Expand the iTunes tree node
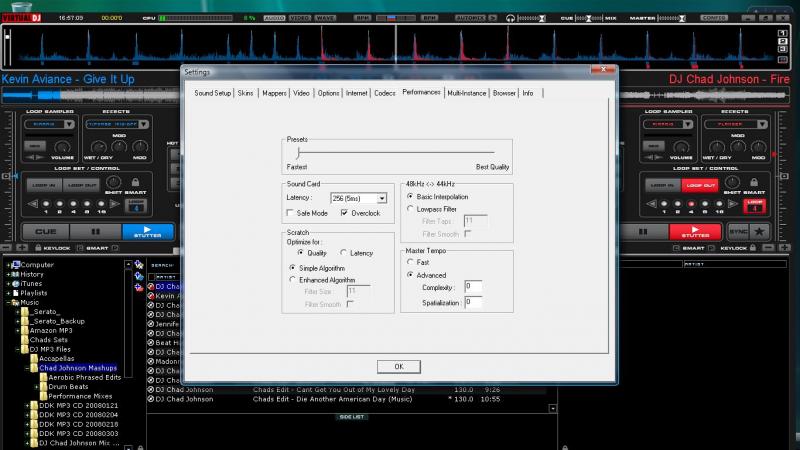 pyautogui.click(x=8, y=284)
